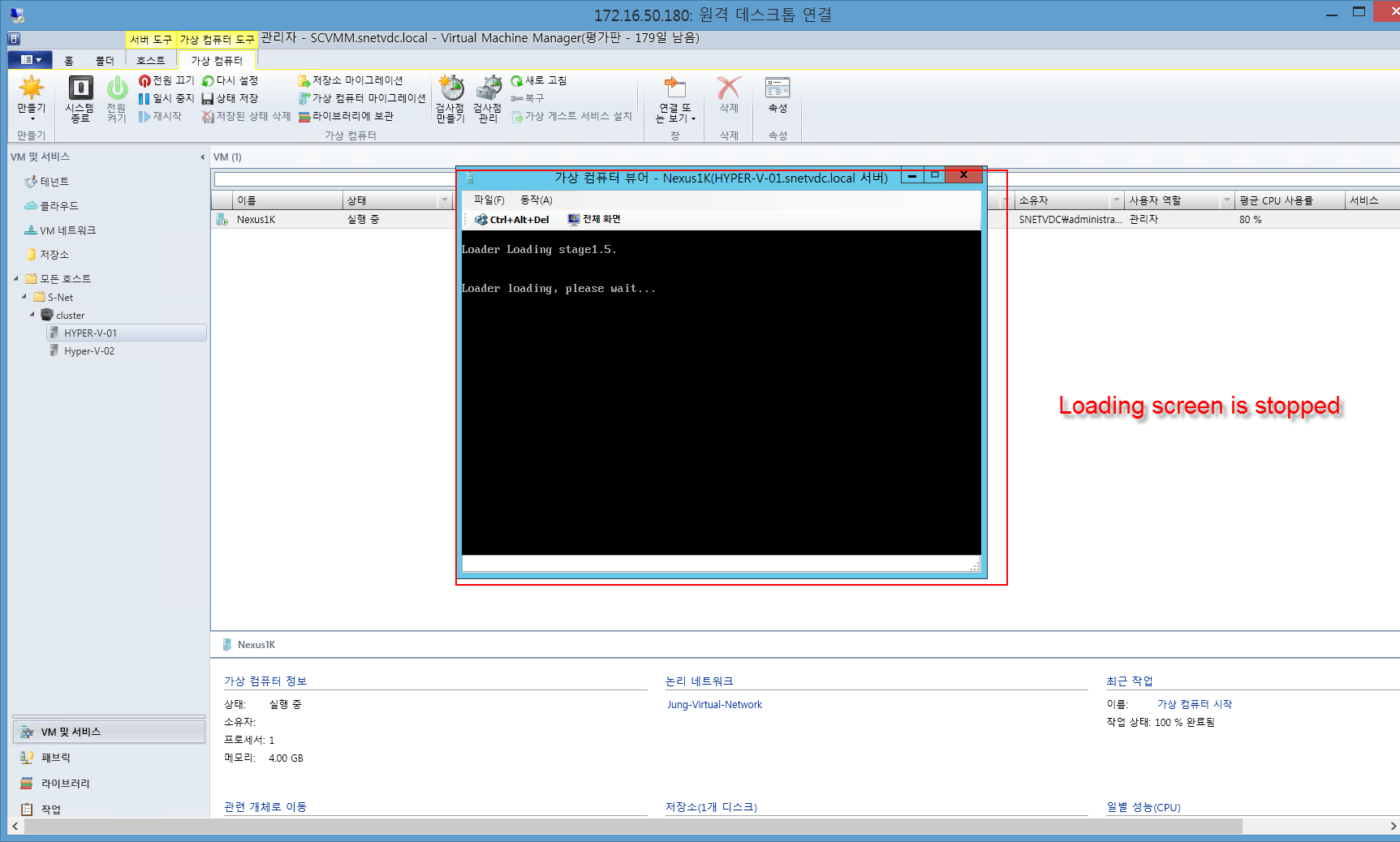This screenshot has width=1400, height=842.
Task: Open the blue application menu button
Action: click(30, 60)
